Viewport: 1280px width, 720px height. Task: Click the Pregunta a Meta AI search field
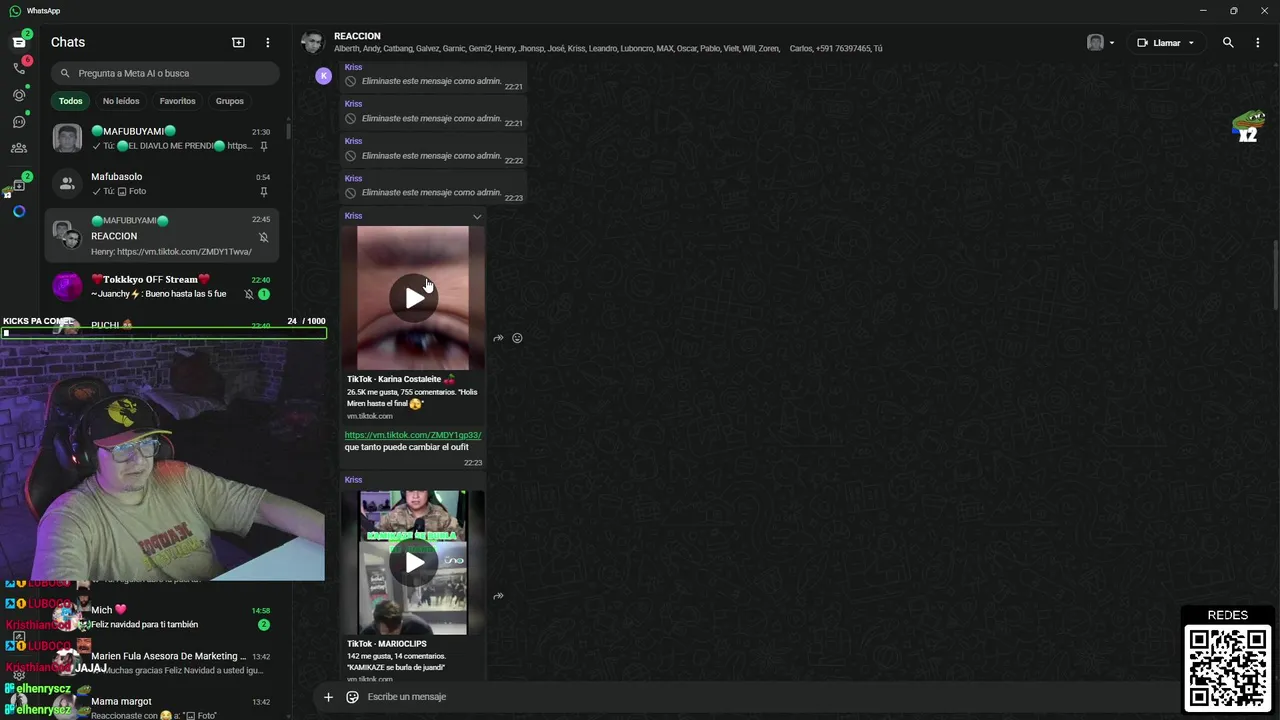click(x=165, y=73)
